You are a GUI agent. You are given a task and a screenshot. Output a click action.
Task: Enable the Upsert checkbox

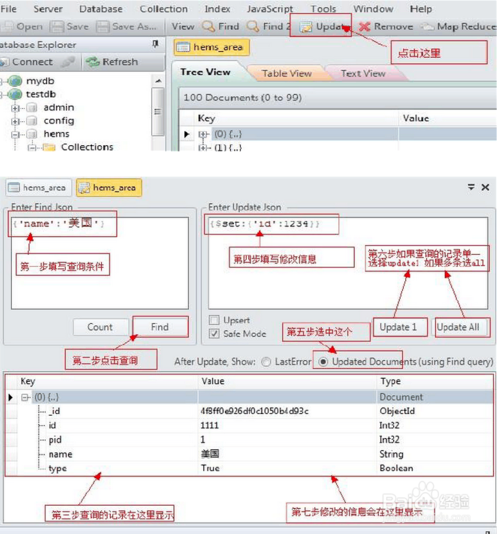[x=214, y=320]
